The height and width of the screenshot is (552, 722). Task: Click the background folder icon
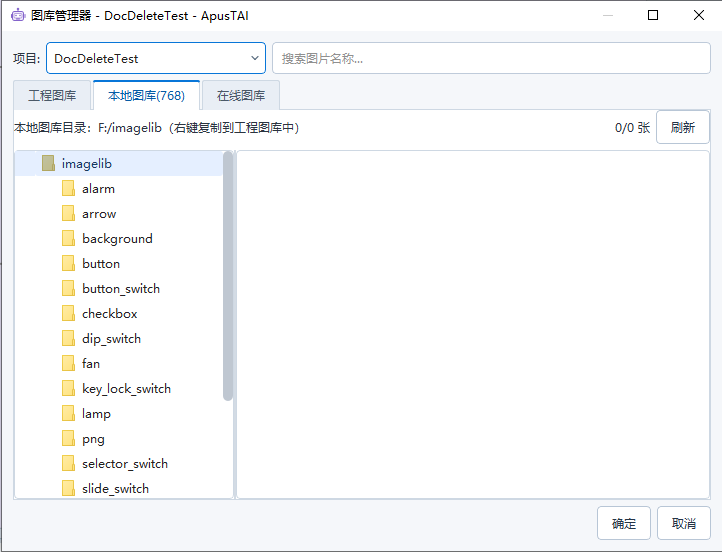69,238
